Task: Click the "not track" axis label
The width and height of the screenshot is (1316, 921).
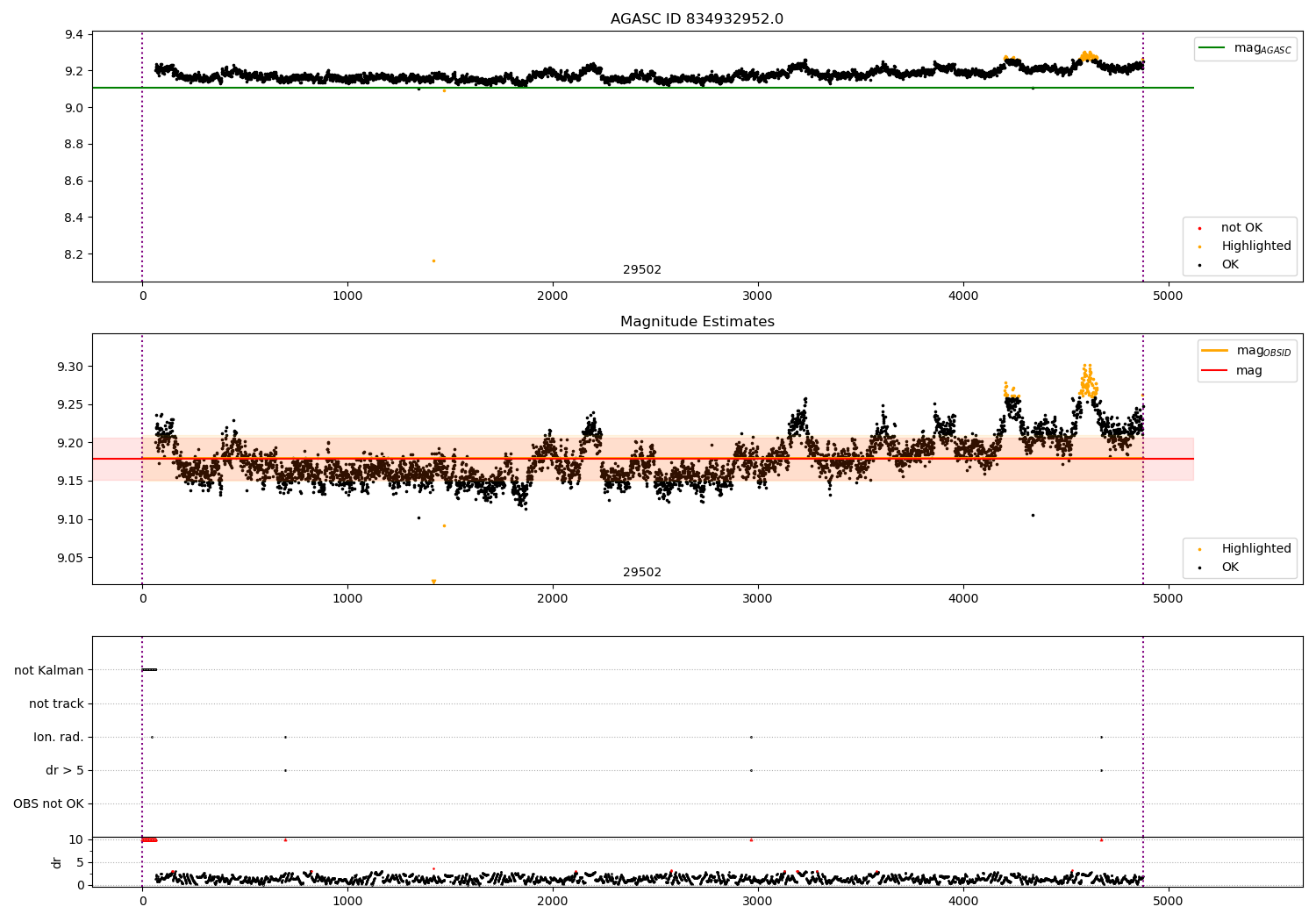Action: (56, 704)
